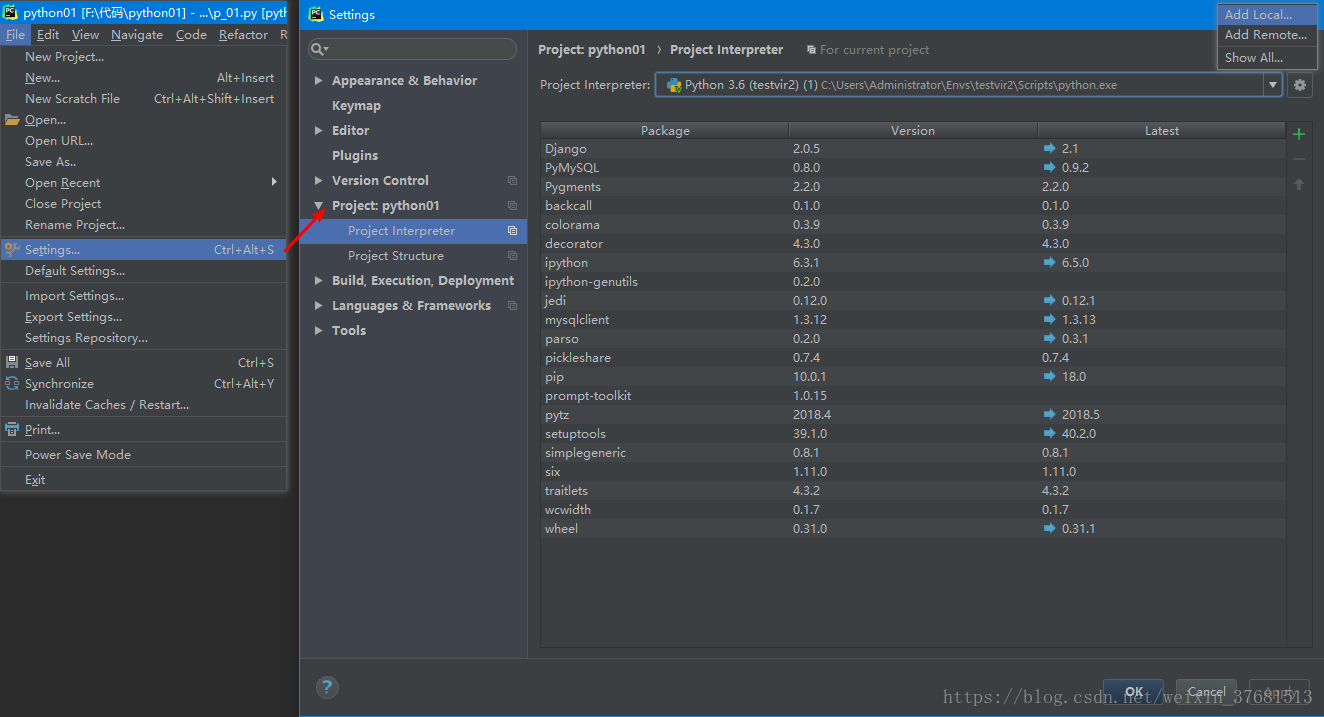Click the upgrade arrow icon in package sidebar
1324x717 pixels.
(1299, 184)
